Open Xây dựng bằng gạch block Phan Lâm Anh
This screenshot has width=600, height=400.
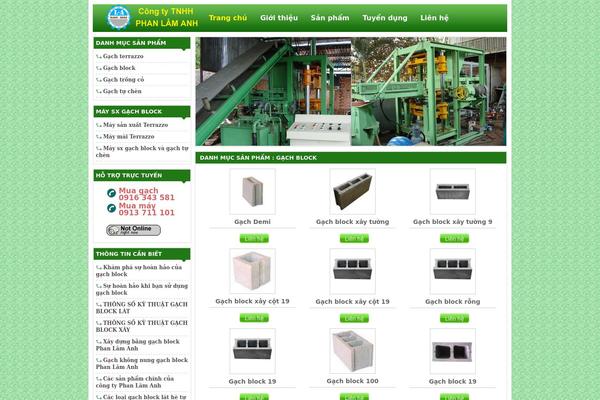click(x=137, y=344)
